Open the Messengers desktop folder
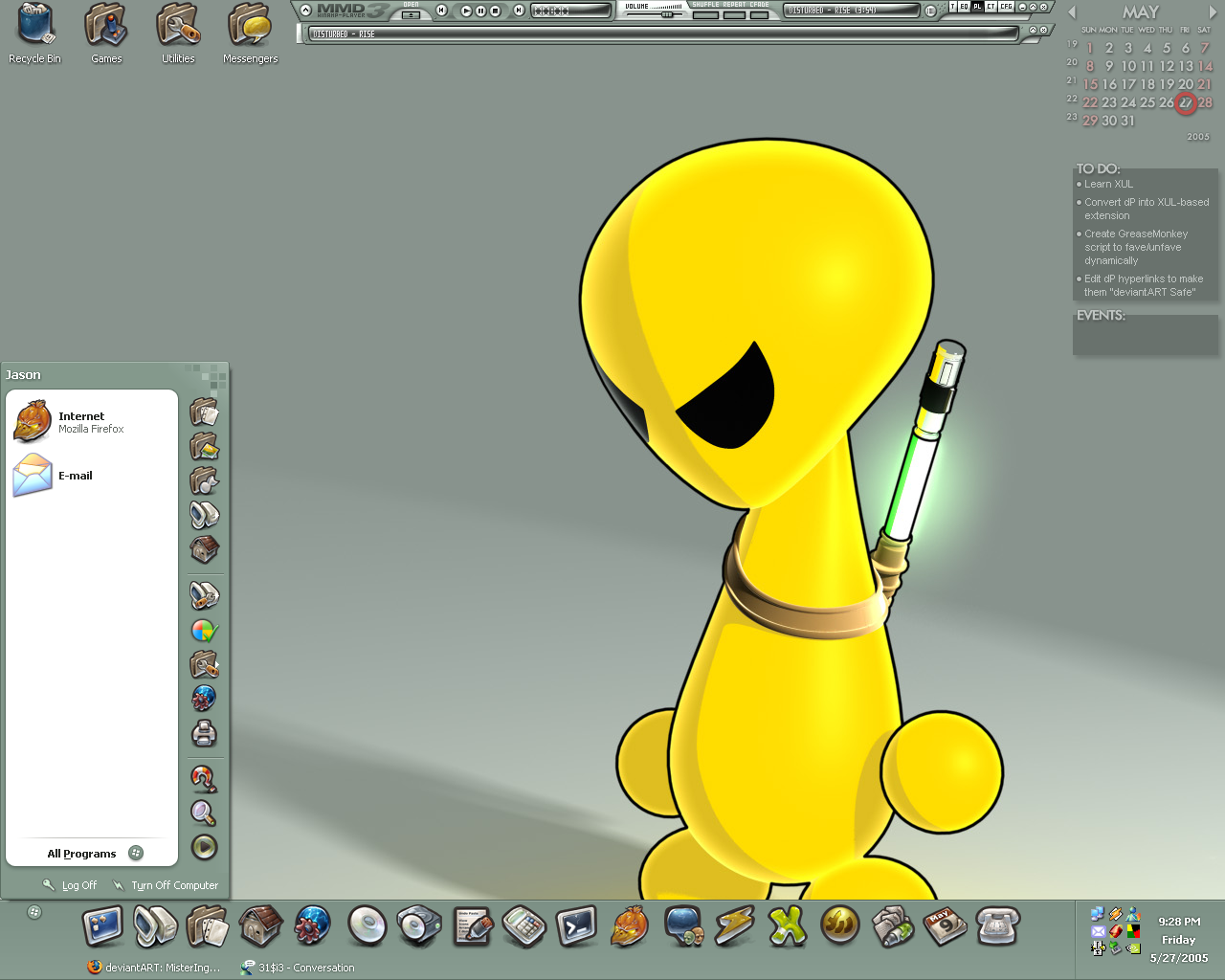The height and width of the screenshot is (980, 1225). pyautogui.click(x=250, y=26)
